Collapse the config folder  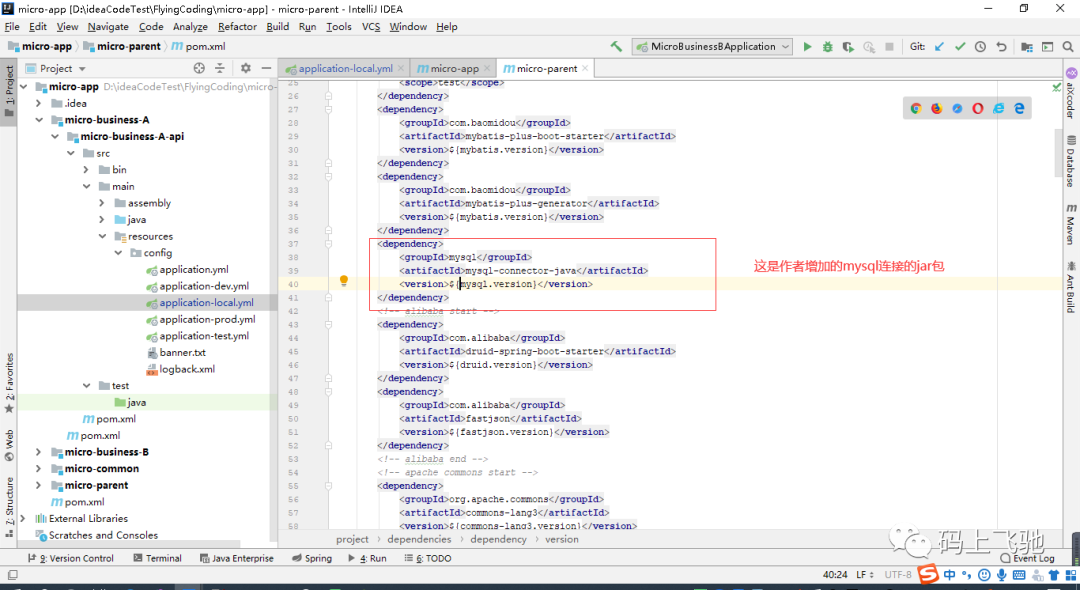[118, 253]
